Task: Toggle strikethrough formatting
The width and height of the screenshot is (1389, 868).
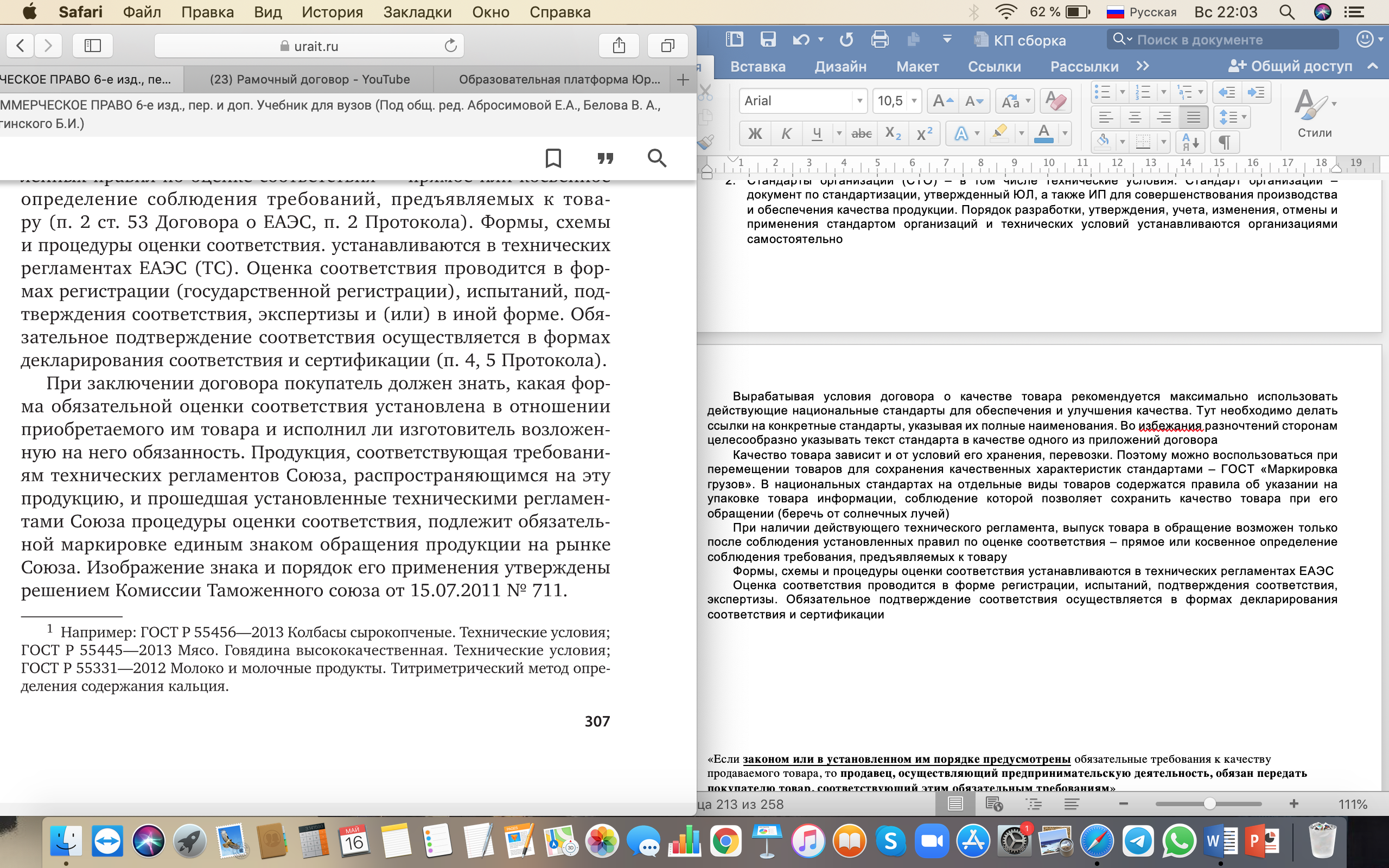Action: point(861,134)
